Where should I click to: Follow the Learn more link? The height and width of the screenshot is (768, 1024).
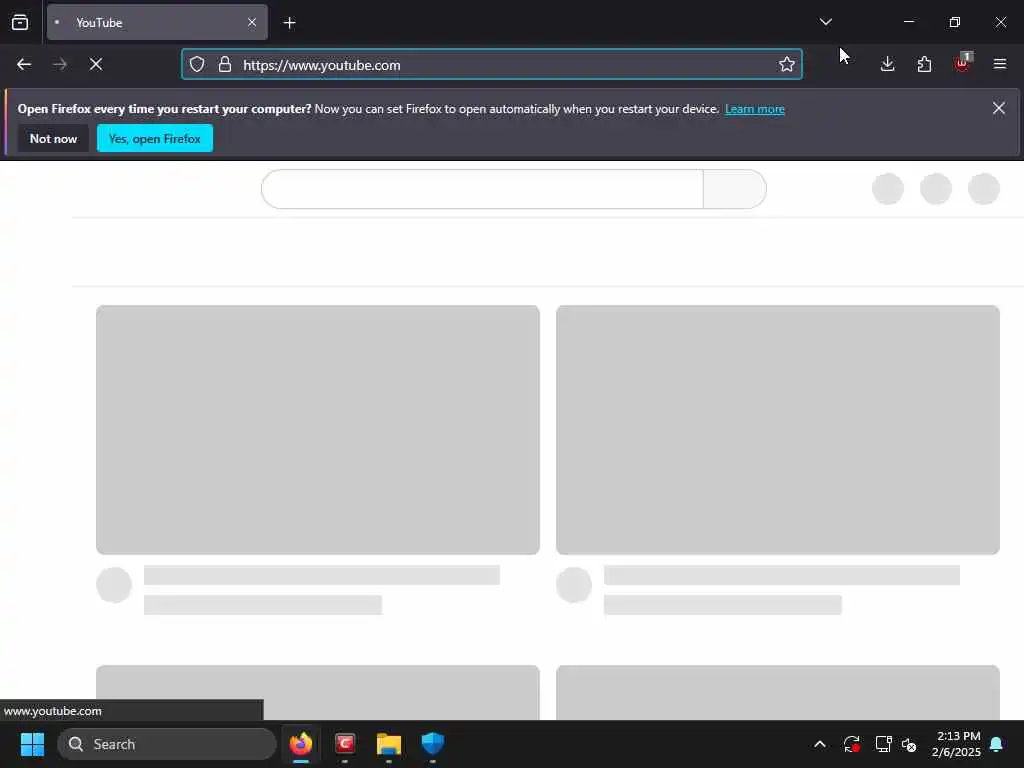pos(754,109)
